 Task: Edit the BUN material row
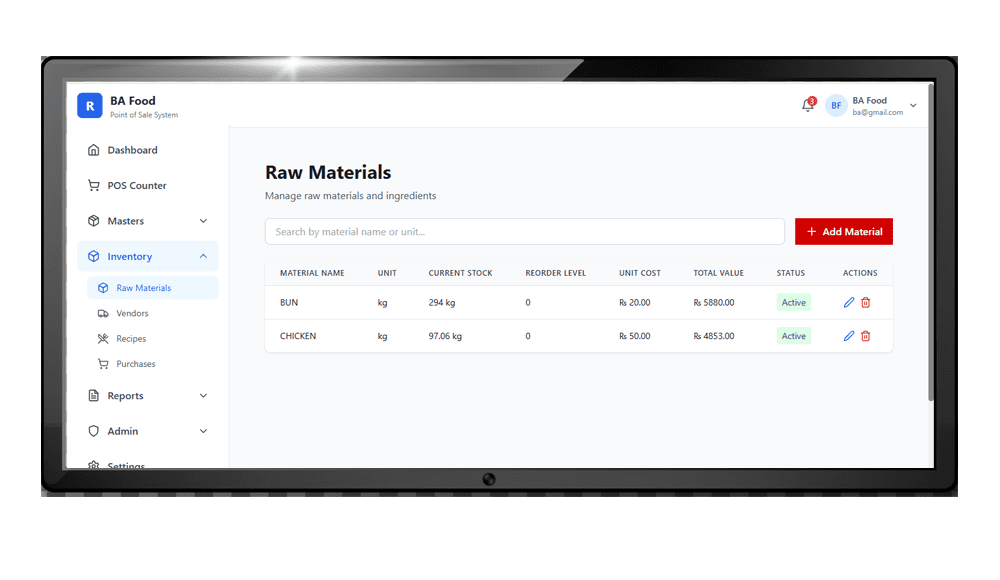(849, 303)
